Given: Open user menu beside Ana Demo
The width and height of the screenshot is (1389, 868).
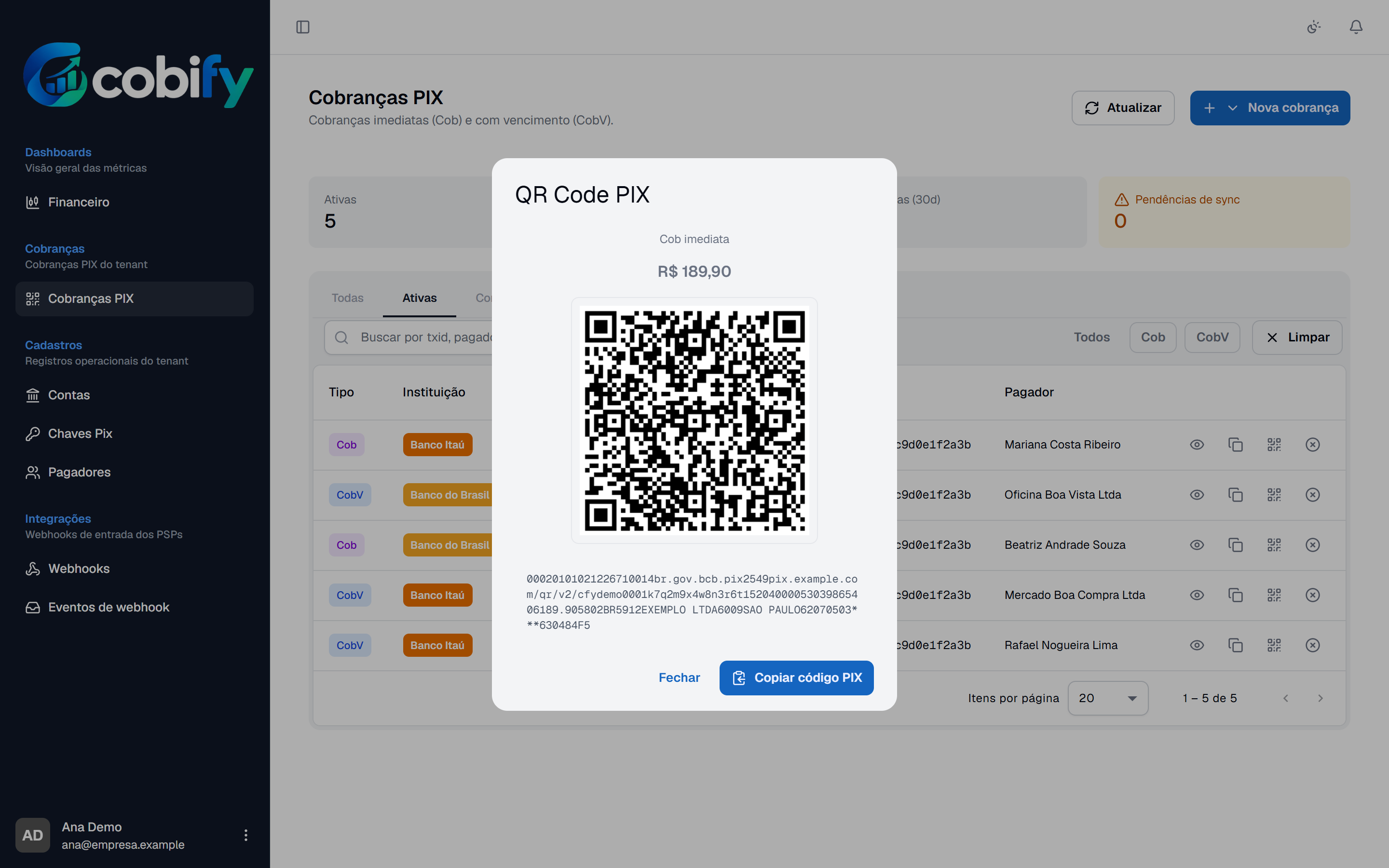Looking at the screenshot, I should tap(245, 835).
